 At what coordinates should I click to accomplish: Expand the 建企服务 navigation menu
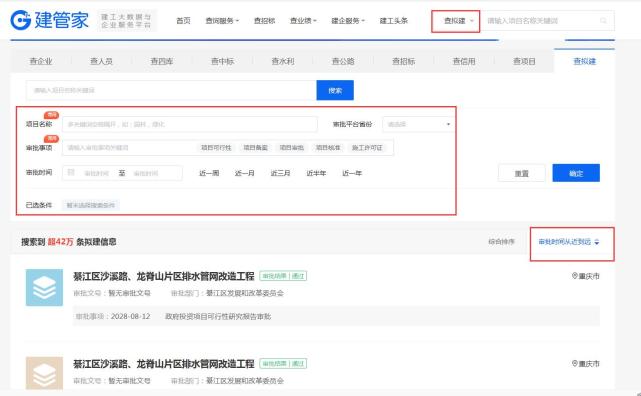coord(348,20)
